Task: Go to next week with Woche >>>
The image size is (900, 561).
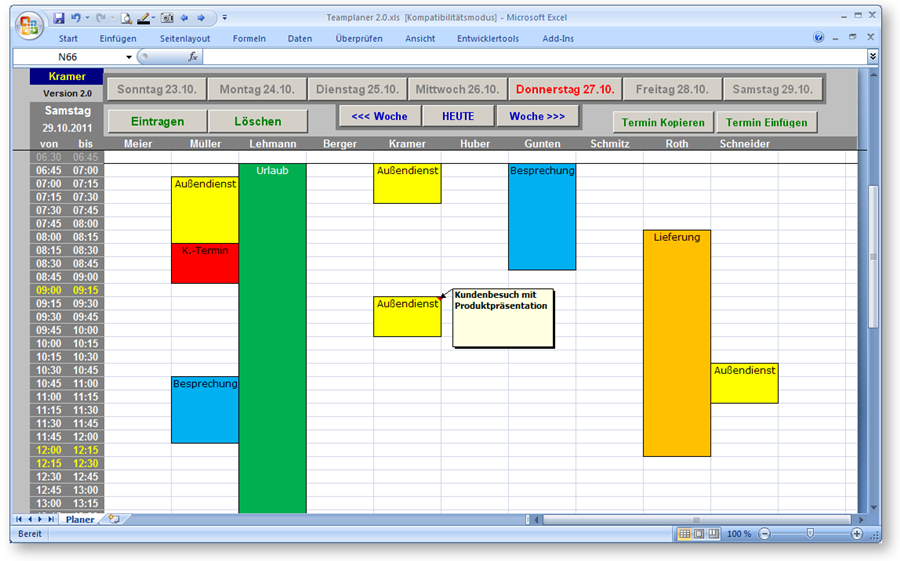Action: pyautogui.click(x=537, y=116)
